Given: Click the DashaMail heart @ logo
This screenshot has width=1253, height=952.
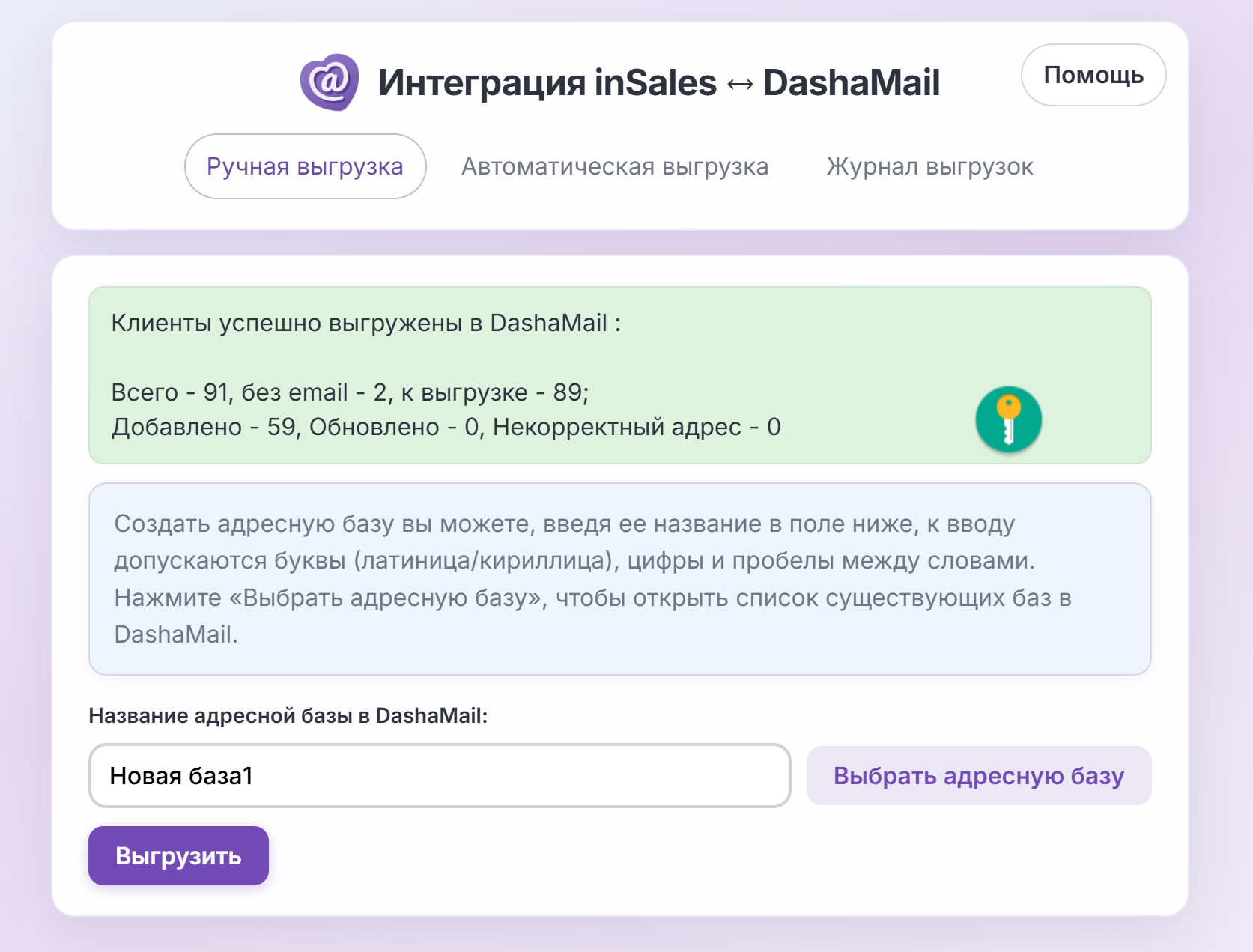Looking at the screenshot, I should 330,82.
